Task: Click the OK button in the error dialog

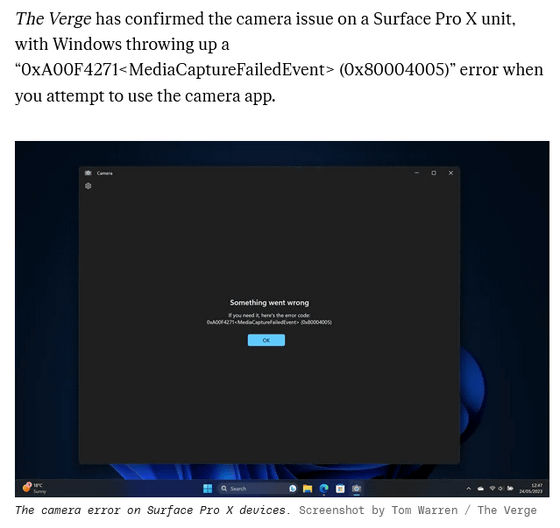Action: coord(266,340)
